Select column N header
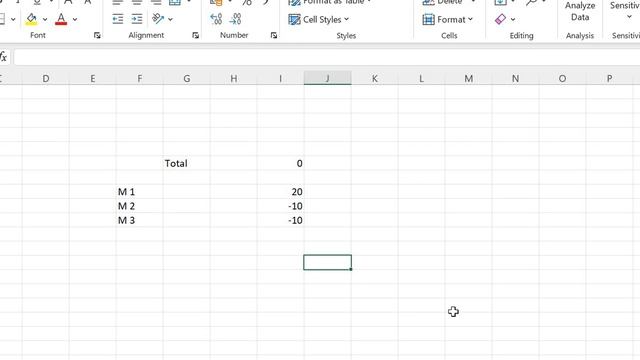Image resolution: width=640 pixels, height=360 pixels. [515, 78]
